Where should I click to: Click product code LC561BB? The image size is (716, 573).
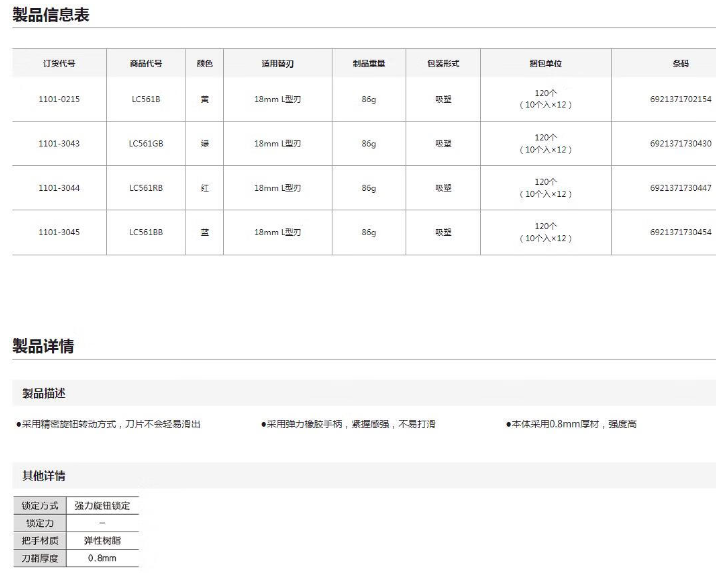coord(145,232)
